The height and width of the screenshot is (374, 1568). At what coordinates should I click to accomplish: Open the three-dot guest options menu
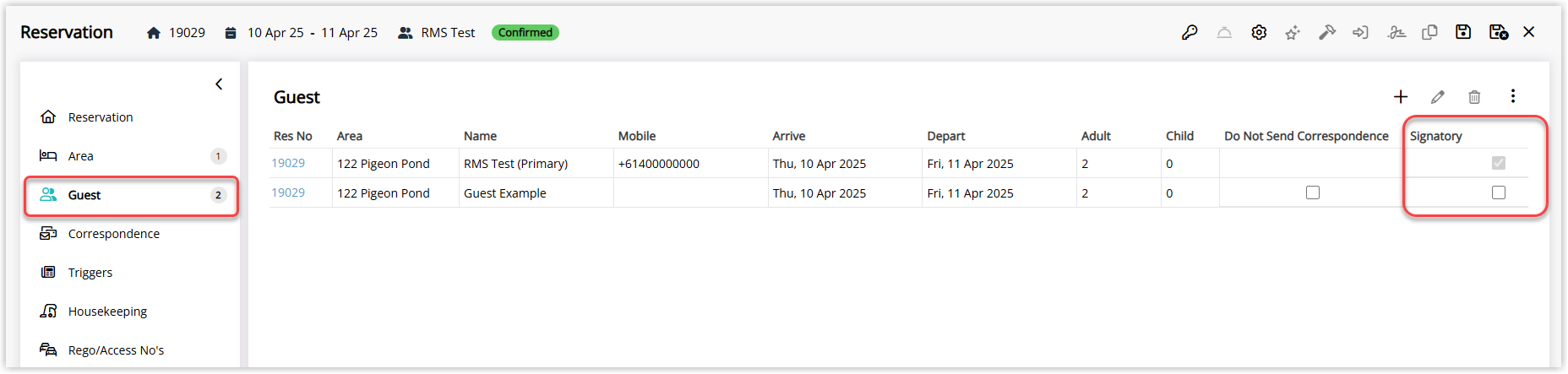(1513, 96)
